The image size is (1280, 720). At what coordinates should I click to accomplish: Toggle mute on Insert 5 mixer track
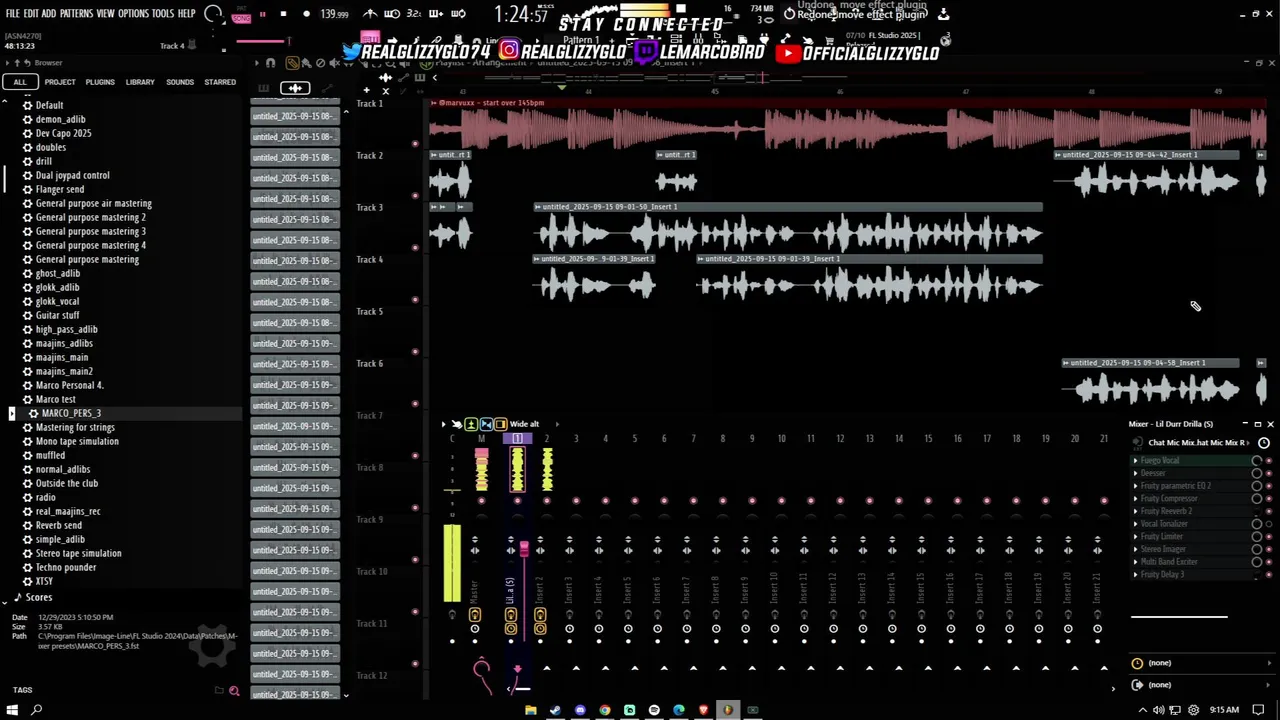coord(634,501)
